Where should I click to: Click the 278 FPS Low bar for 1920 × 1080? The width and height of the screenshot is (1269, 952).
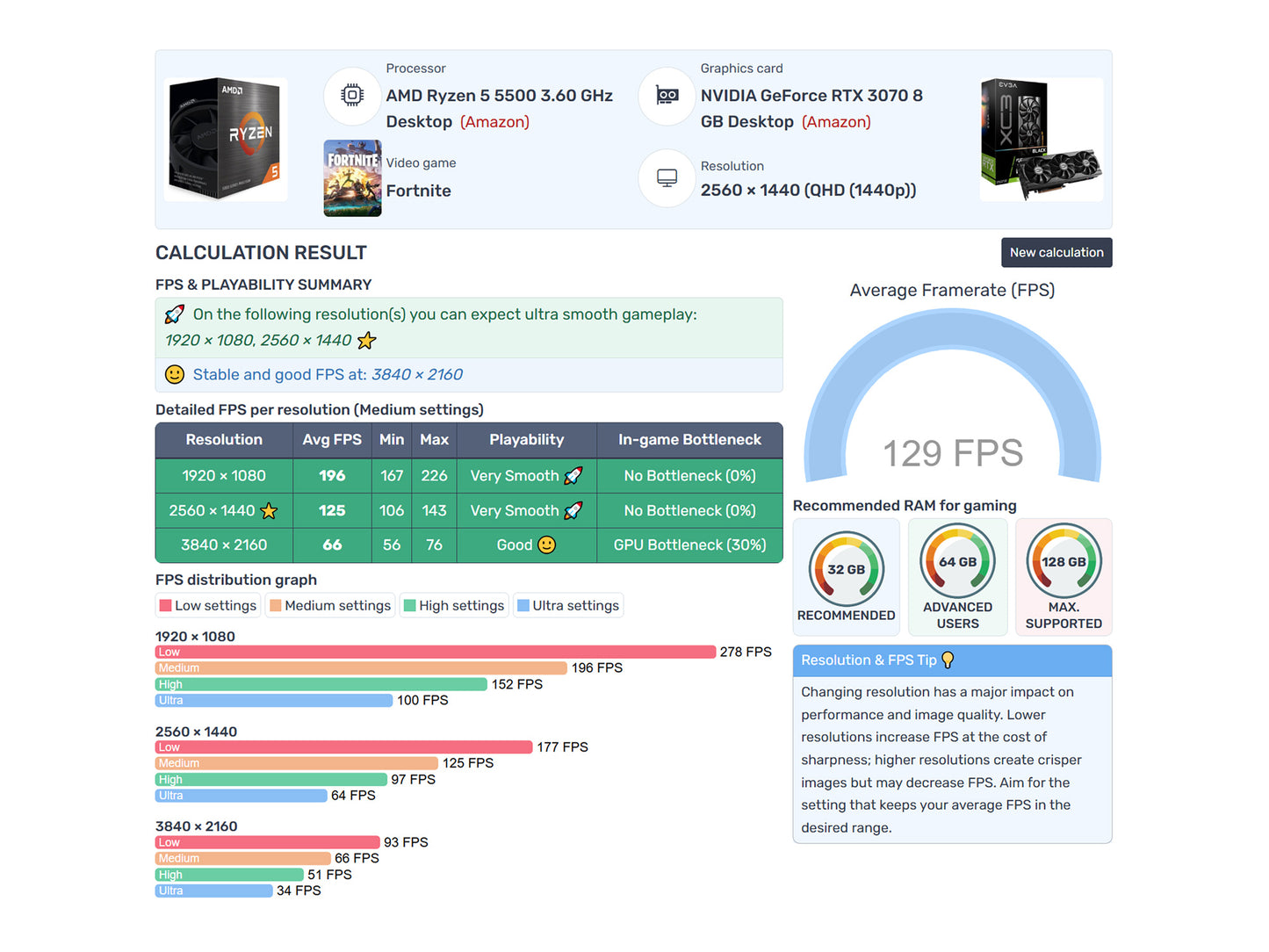pyautogui.click(x=436, y=653)
